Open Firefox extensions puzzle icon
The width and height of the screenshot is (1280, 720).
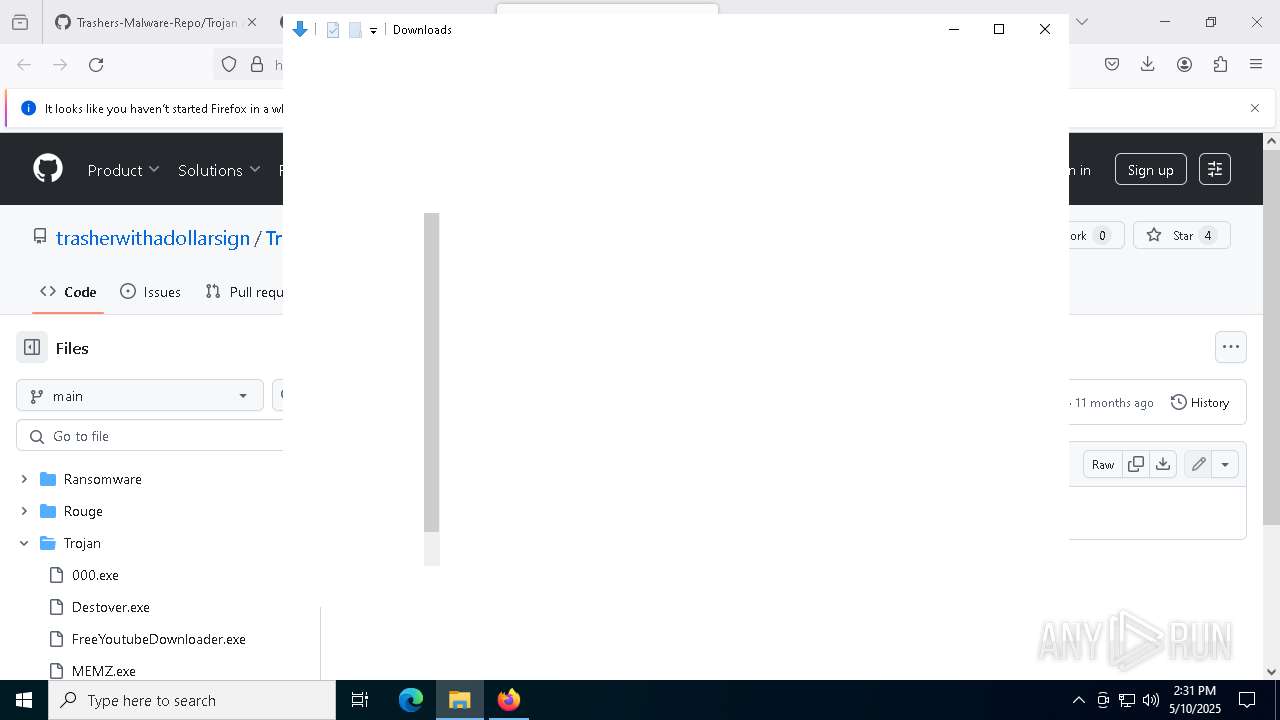coord(1220,64)
